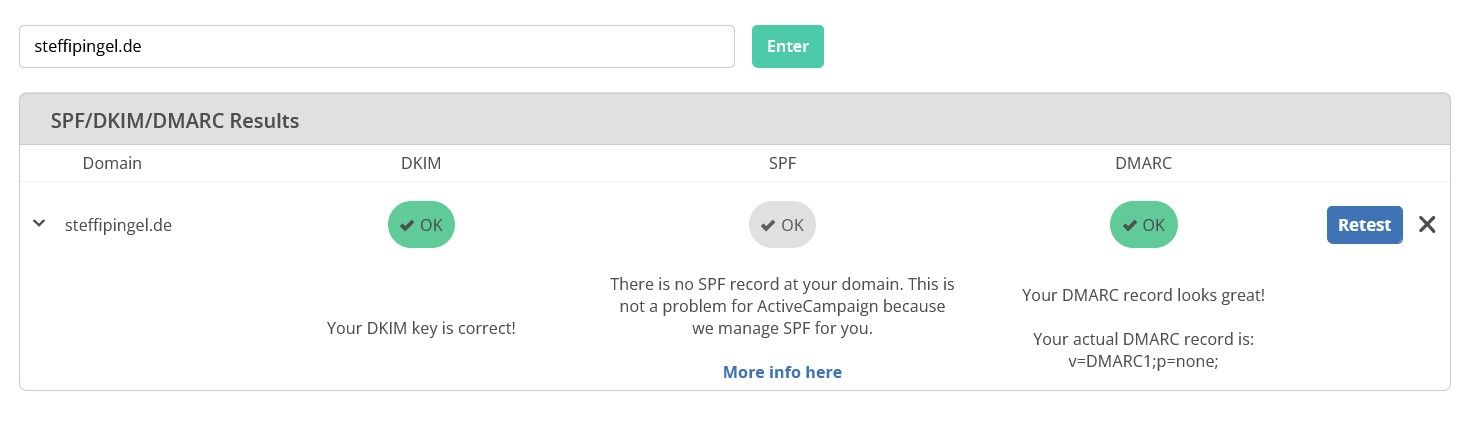Click the 'Your DKIM key is correct!' message
The image size is (1468, 432).
tap(421, 327)
